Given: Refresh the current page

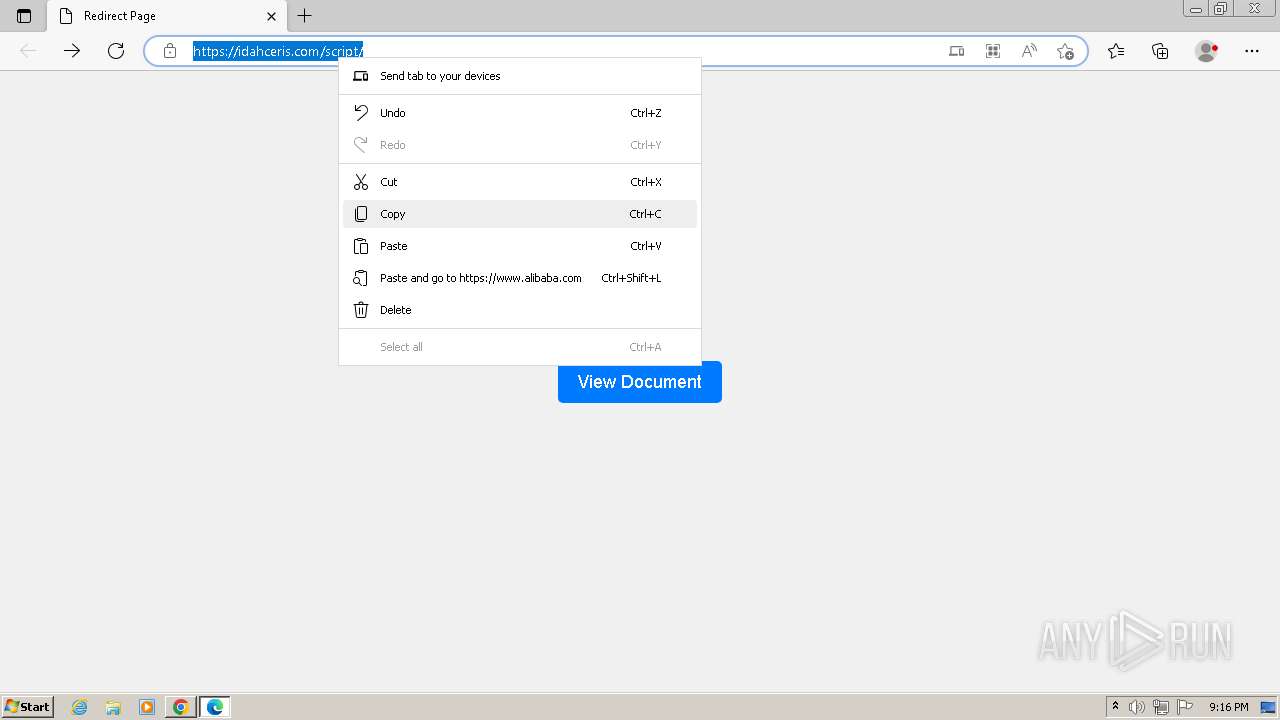Looking at the screenshot, I should coord(116,51).
